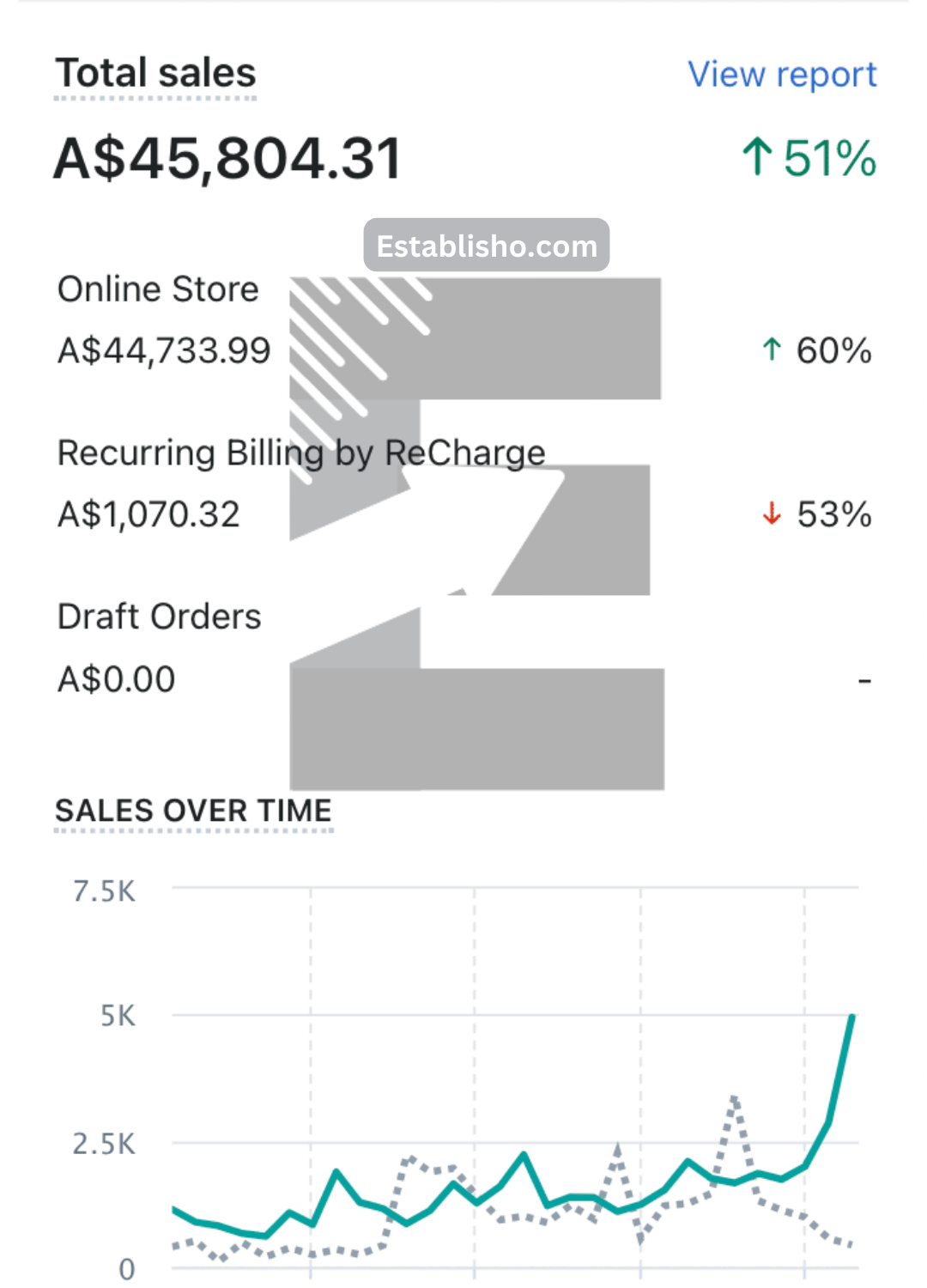This screenshot has width=927, height=1288.
Task: Click the Establisho.com watermark badge
Action: pyautogui.click(x=487, y=246)
